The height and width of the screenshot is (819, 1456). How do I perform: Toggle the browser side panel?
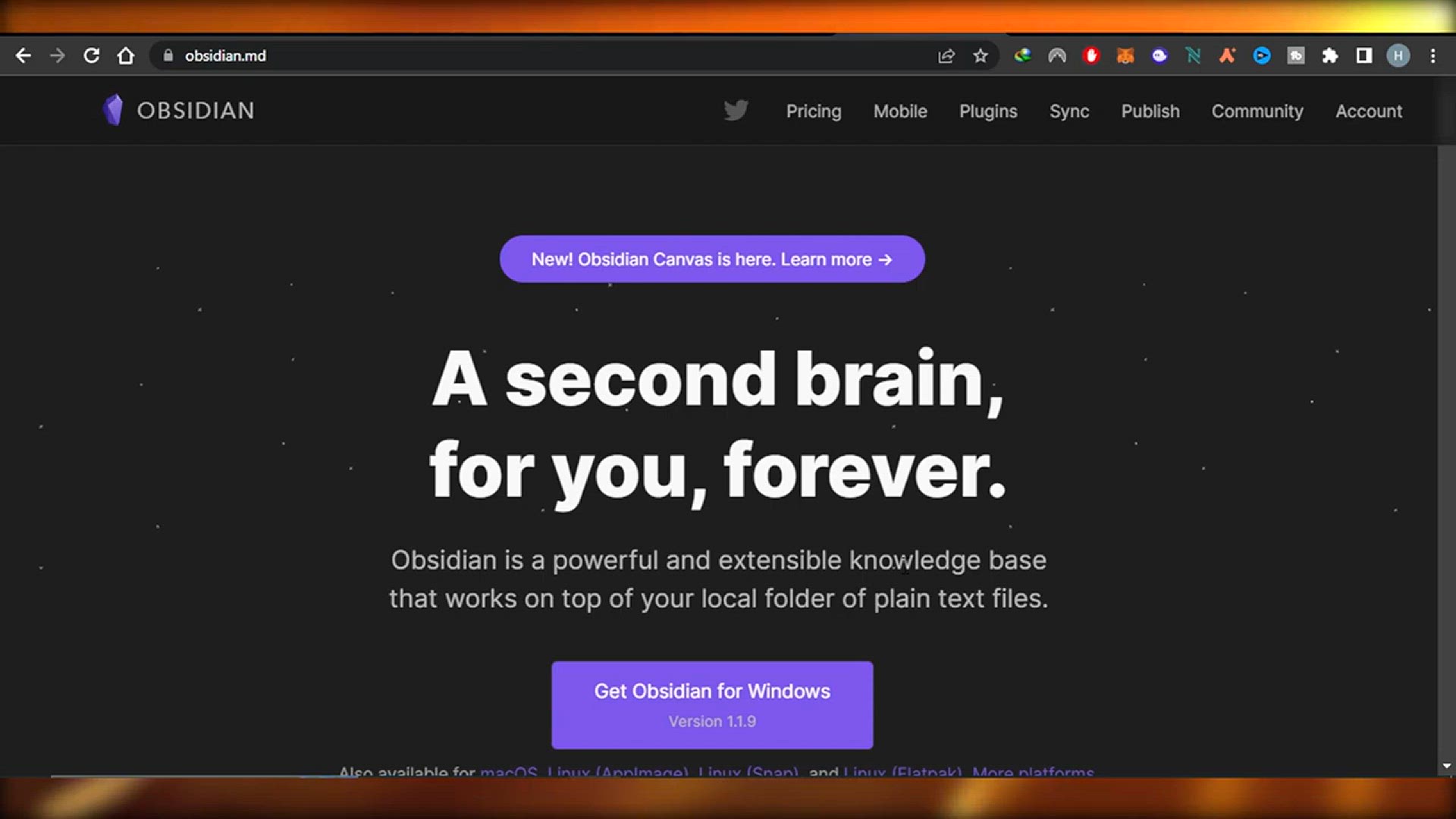click(x=1364, y=55)
